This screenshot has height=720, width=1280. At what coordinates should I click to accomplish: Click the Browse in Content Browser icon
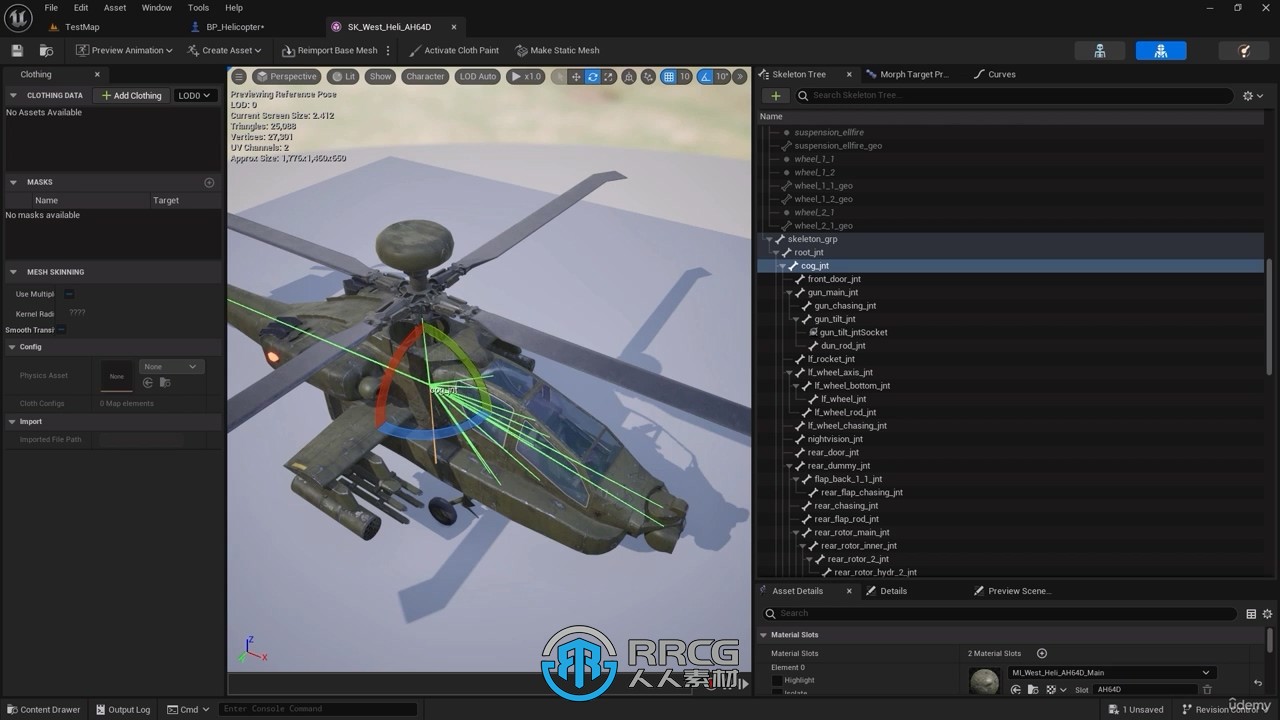46,50
